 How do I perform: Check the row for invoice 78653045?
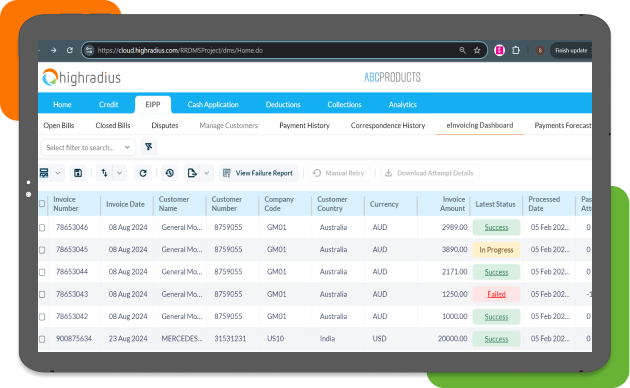click(x=42, y=250)
